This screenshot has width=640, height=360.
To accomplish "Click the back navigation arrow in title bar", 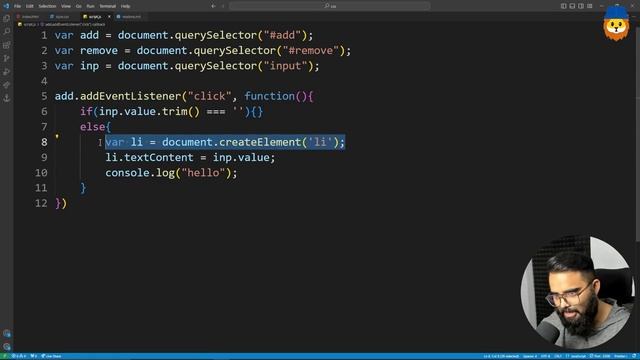I will click(x=213, y=6).
